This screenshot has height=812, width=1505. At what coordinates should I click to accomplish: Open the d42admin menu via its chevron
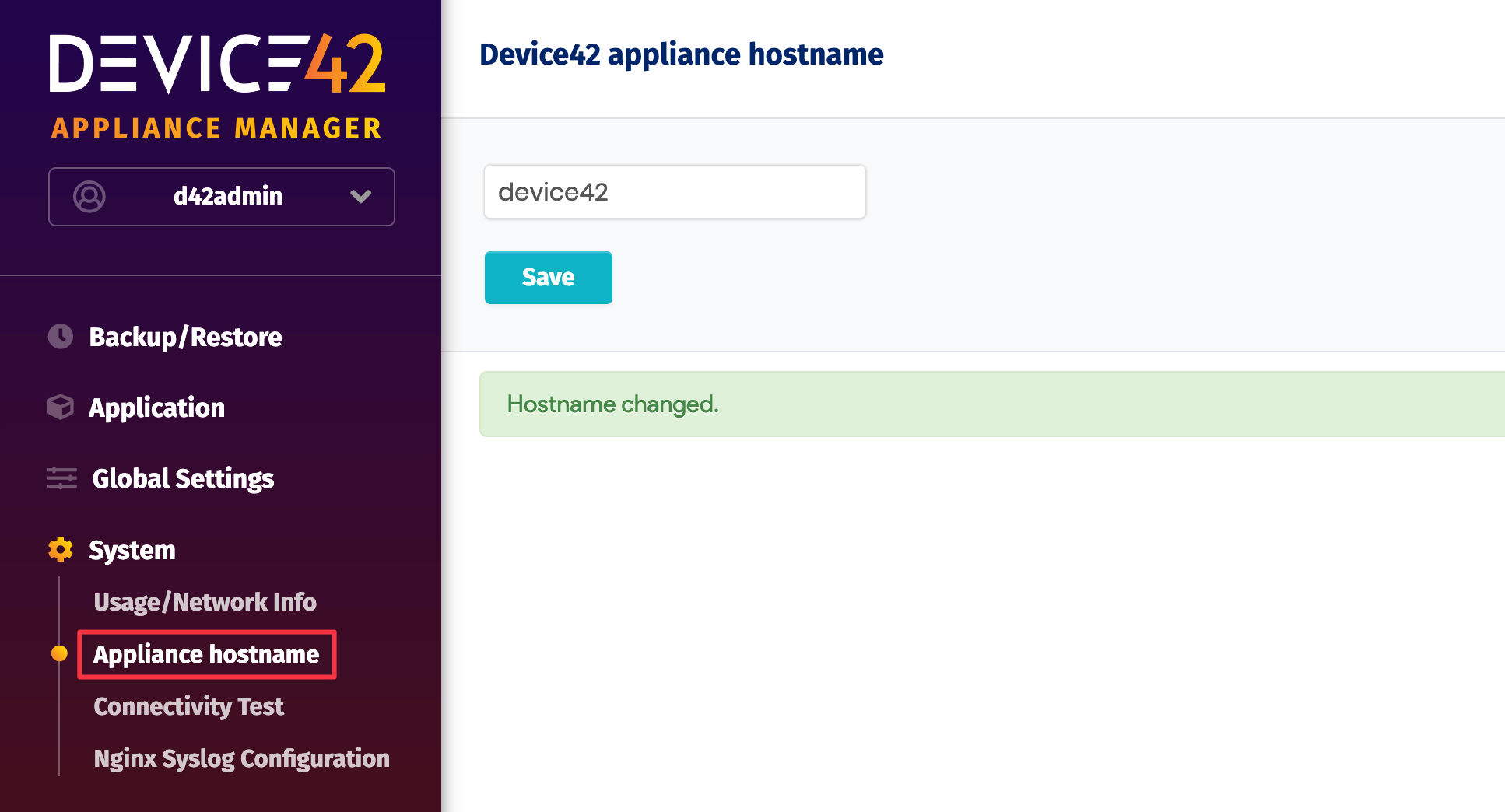pyautogui.click(x=360, y=197)
